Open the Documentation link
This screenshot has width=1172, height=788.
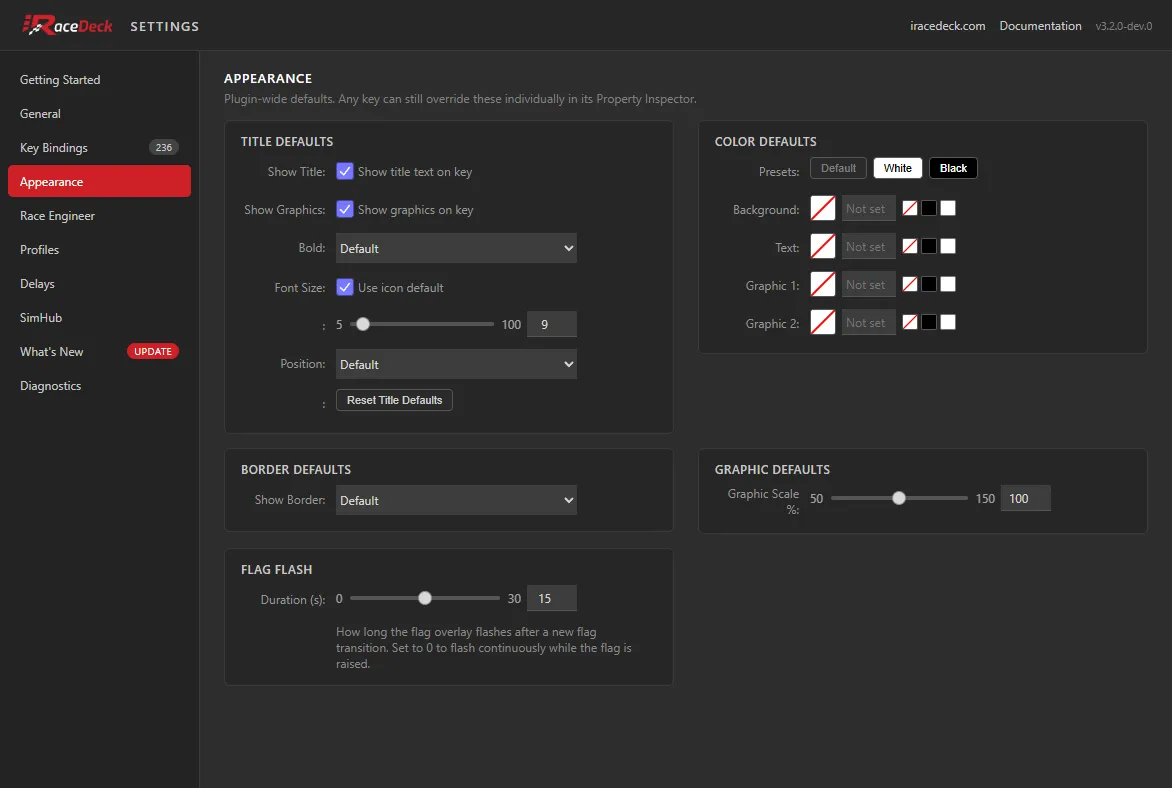1040,25
